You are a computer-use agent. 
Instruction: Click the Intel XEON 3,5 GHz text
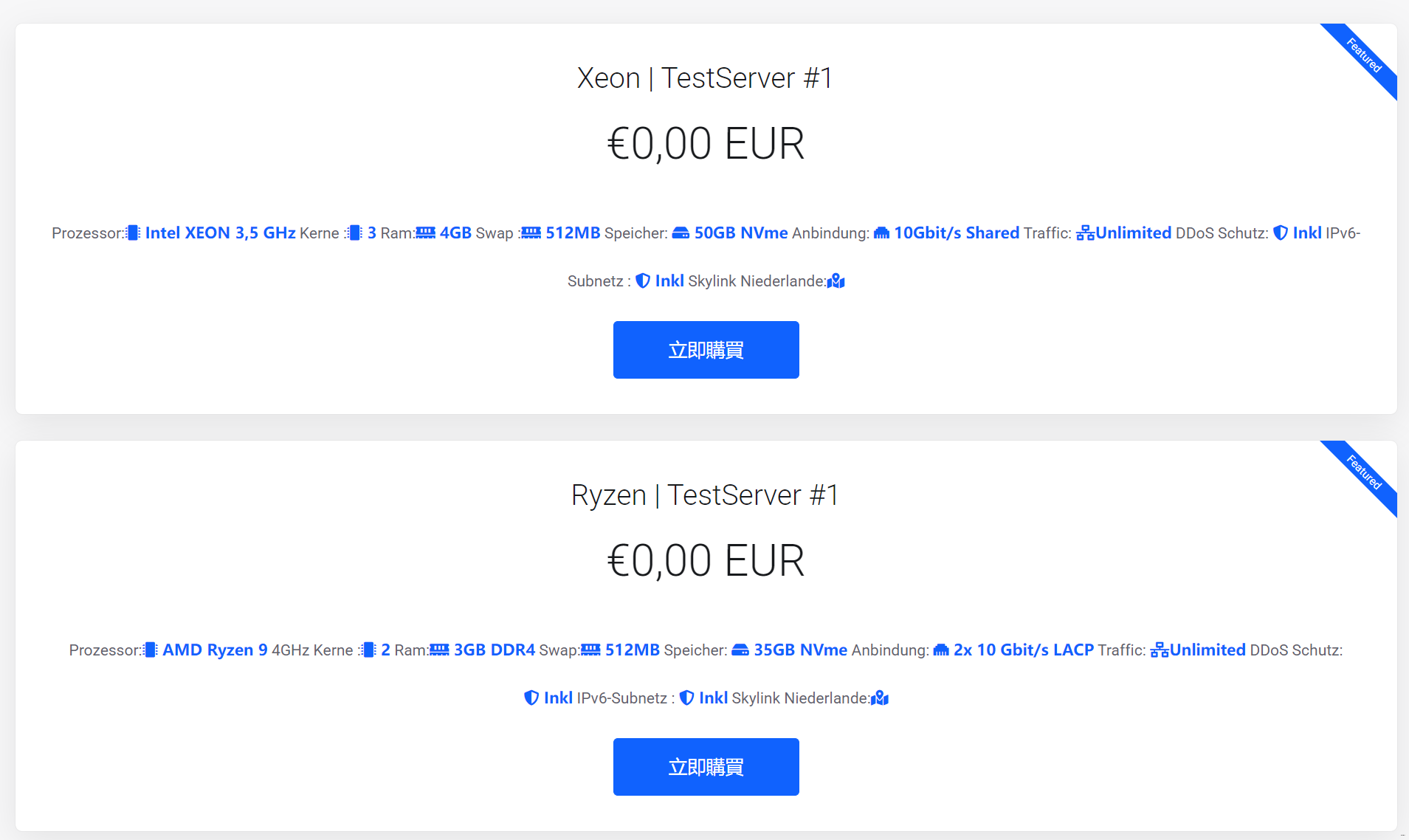click(x=220, y=233)
